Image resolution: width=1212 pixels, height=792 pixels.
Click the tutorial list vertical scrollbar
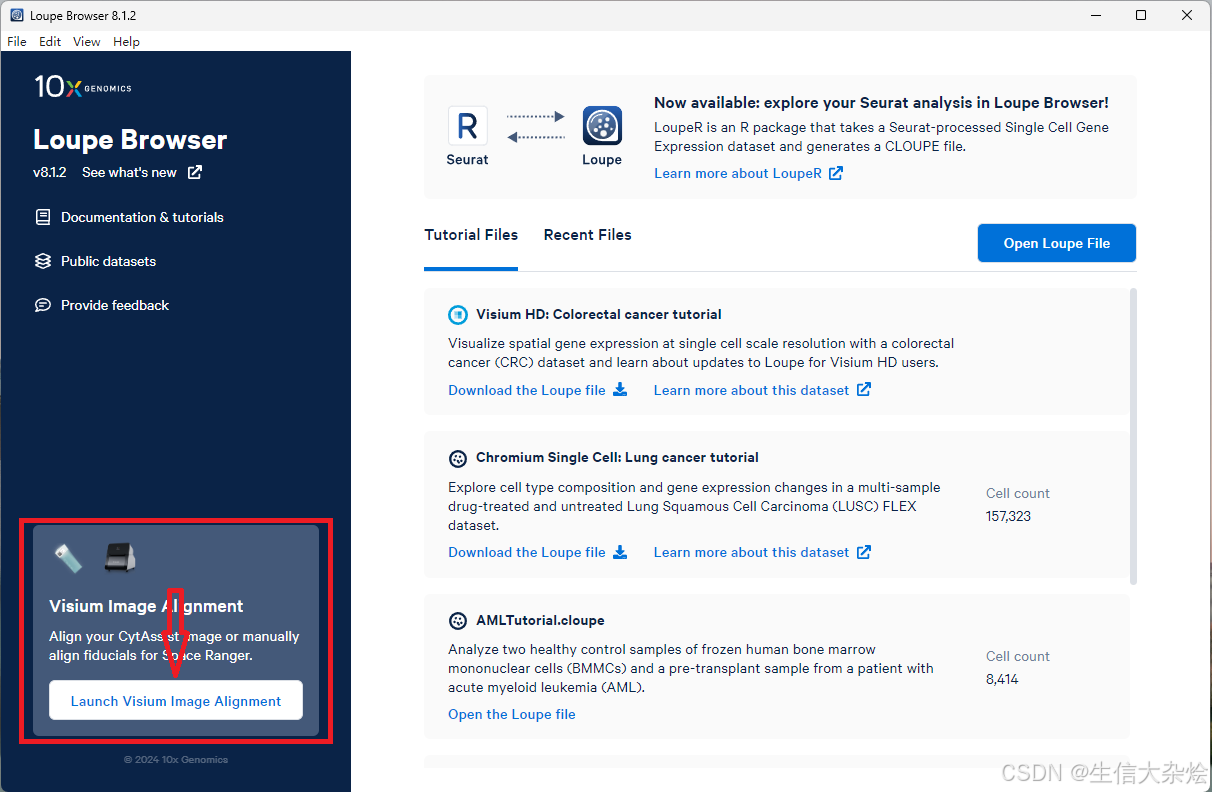[x=1133, y=436]
